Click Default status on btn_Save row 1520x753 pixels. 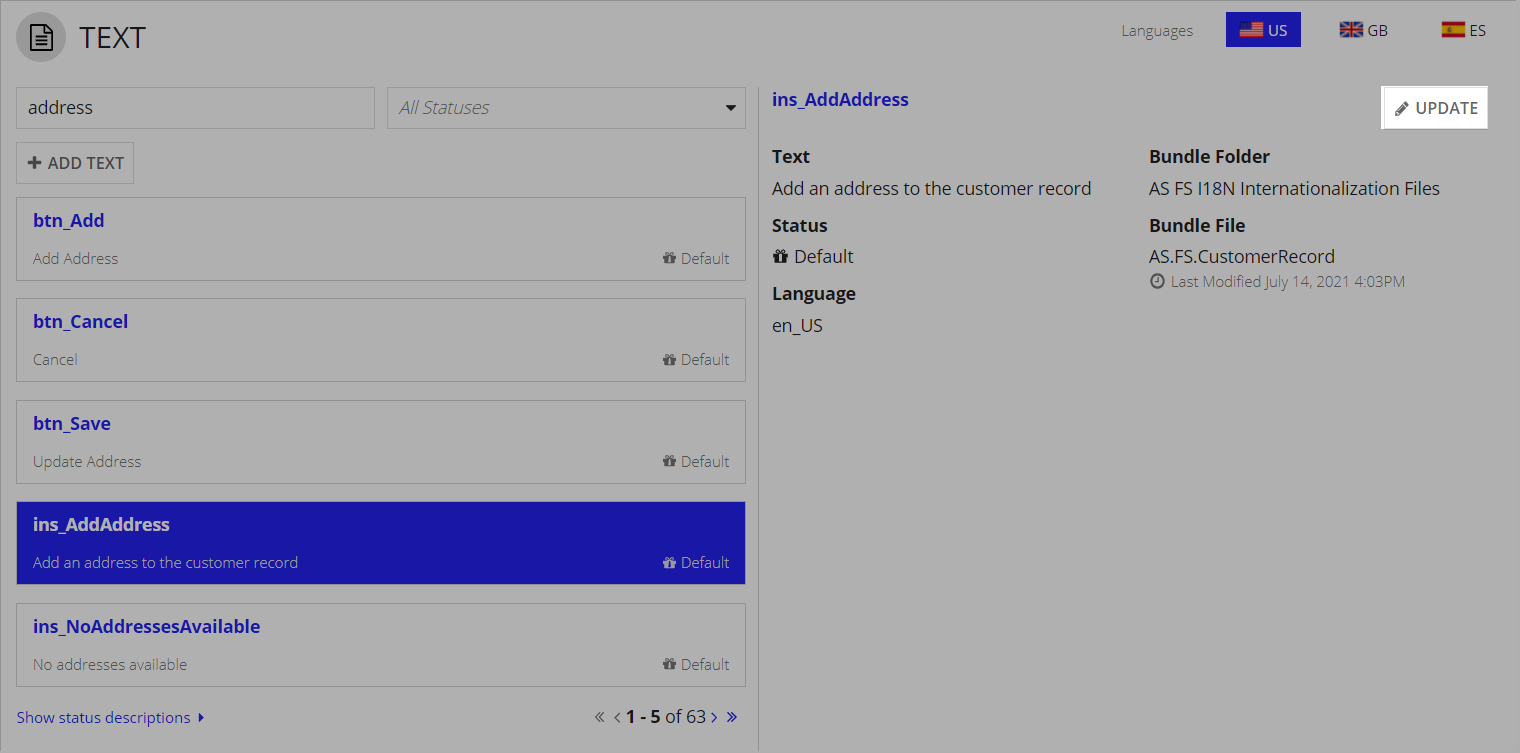[x=696, y=461]
